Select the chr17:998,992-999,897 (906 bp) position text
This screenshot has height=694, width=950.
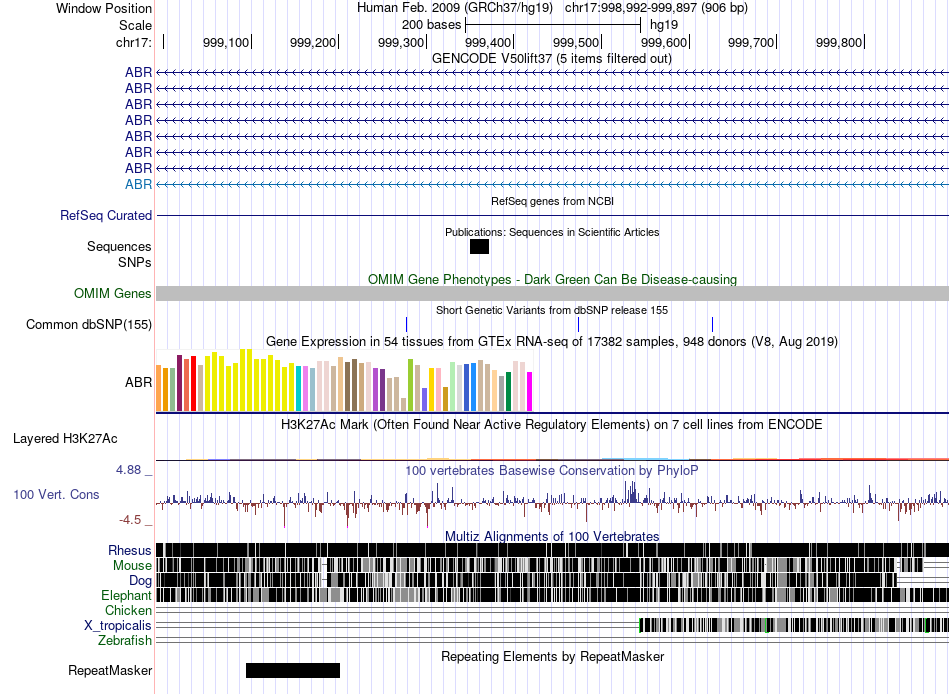pyautogui.click(x=656, y=8)
